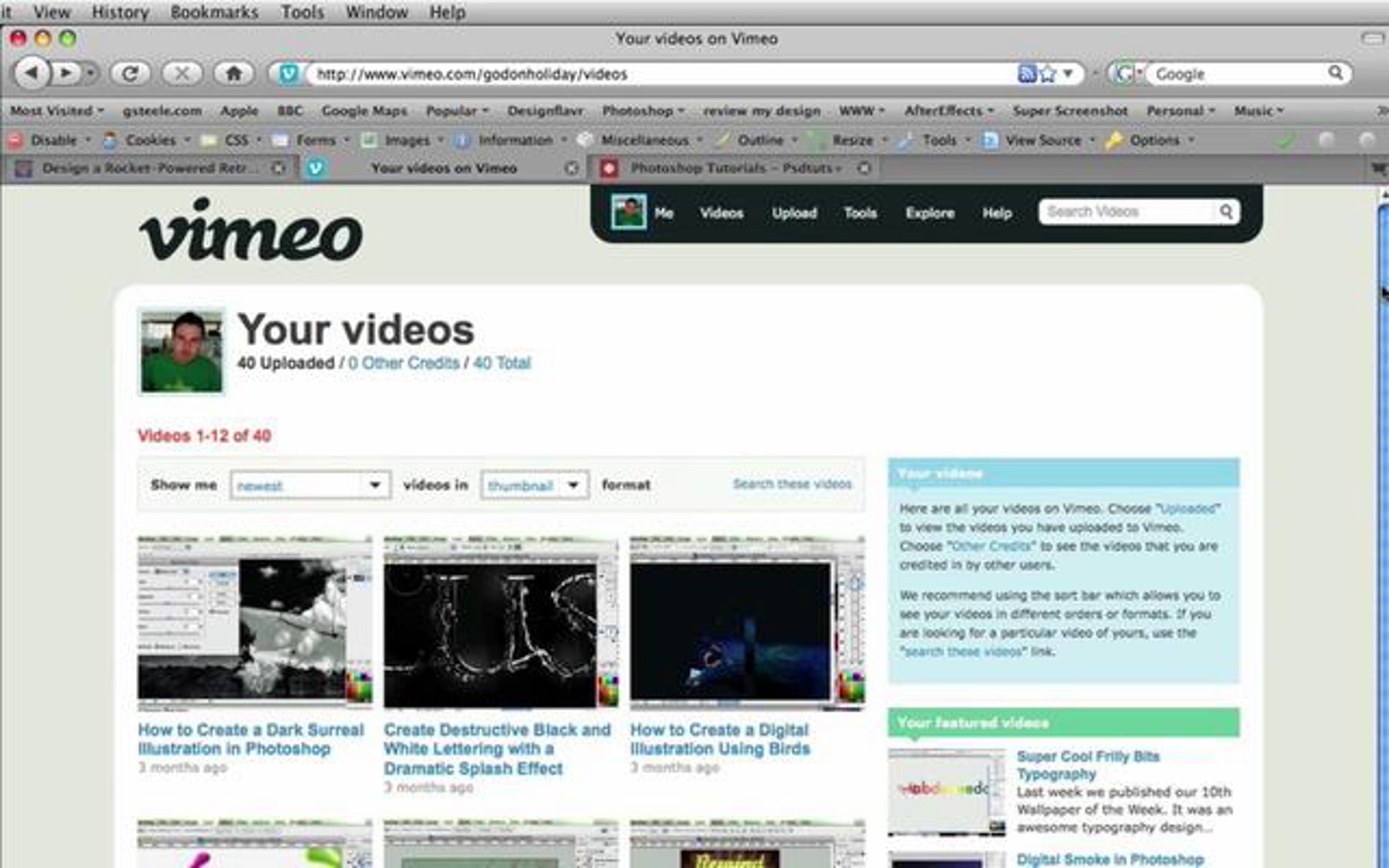The height and width of the screenshot is (868, 1389).
Task: Open Disable menu in Web Developer toolbar
Action: 49,140
